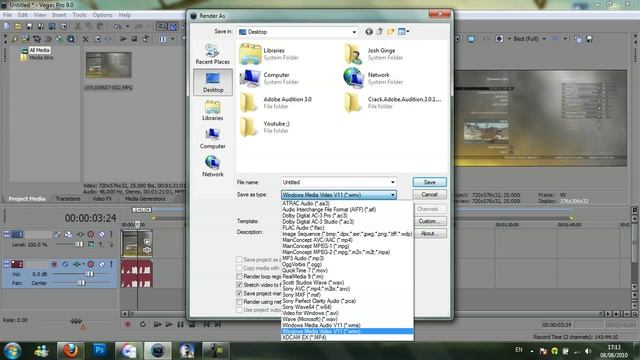
Task: Click the video track Level slider handle
Action: pyautogui.click(x=79, y=244)
